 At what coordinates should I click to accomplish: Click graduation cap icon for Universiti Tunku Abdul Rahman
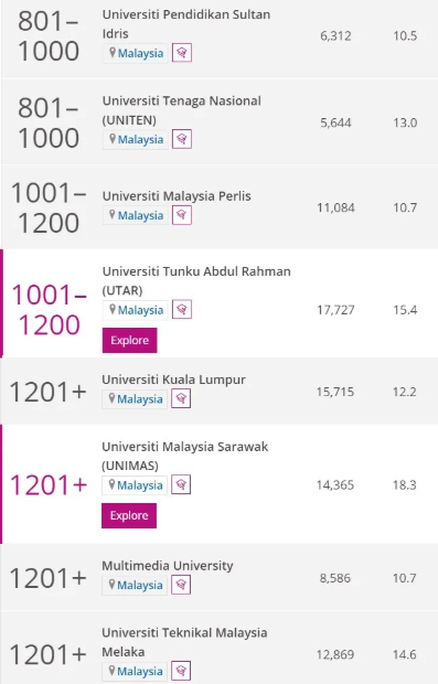(x=182, y=310)
